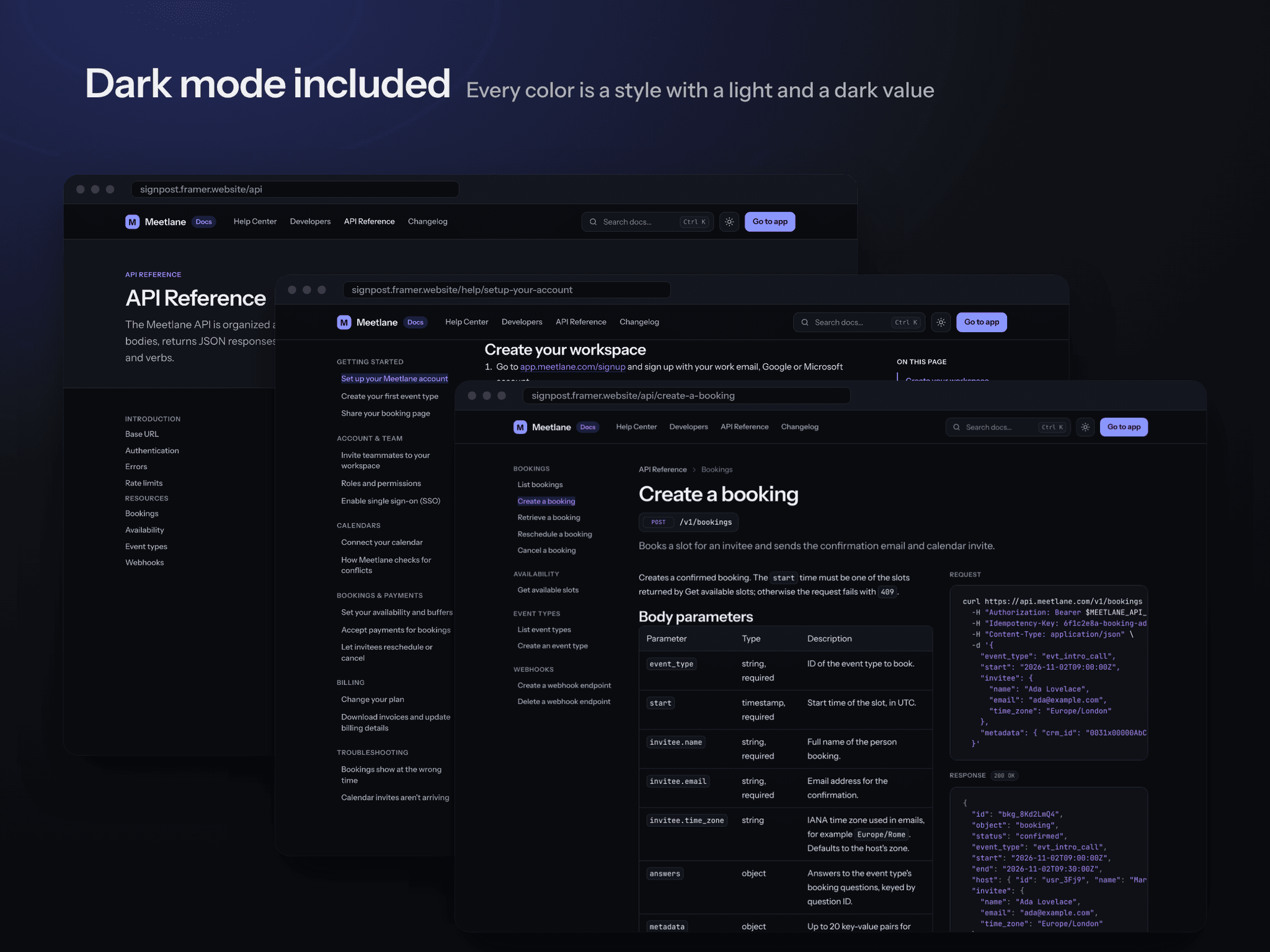
Task: Open Help Center in the back window navbar
Action: coord(255,222)
